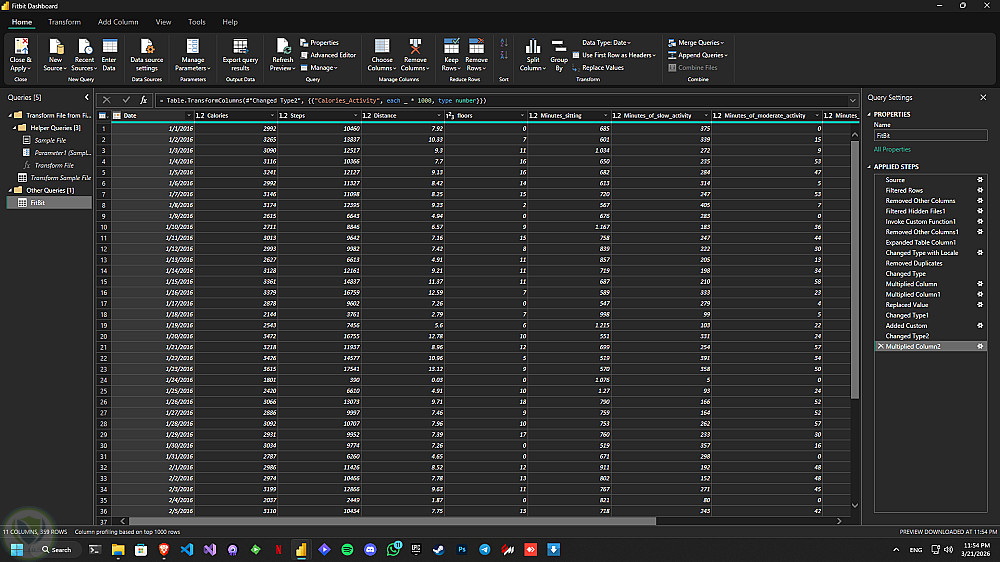Sort ascending using the A-Z icon
Image resolution: width=1000 pixels, height=562 pixels.
[503, 43]
